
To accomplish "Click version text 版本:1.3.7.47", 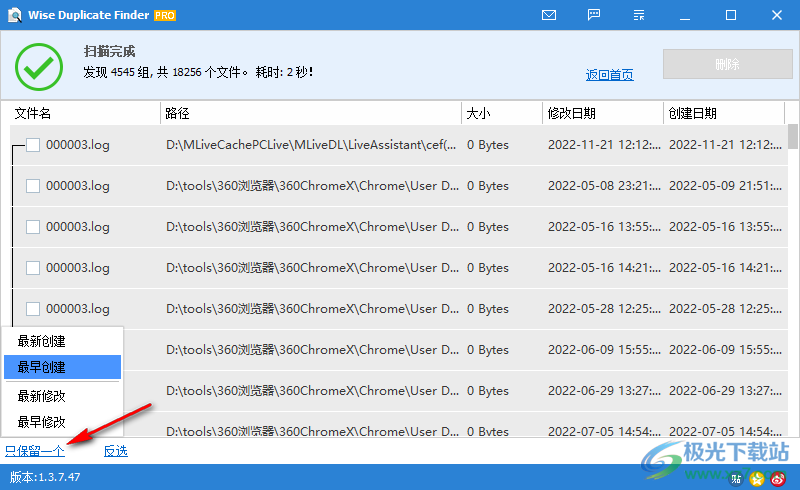I will 45,477.
